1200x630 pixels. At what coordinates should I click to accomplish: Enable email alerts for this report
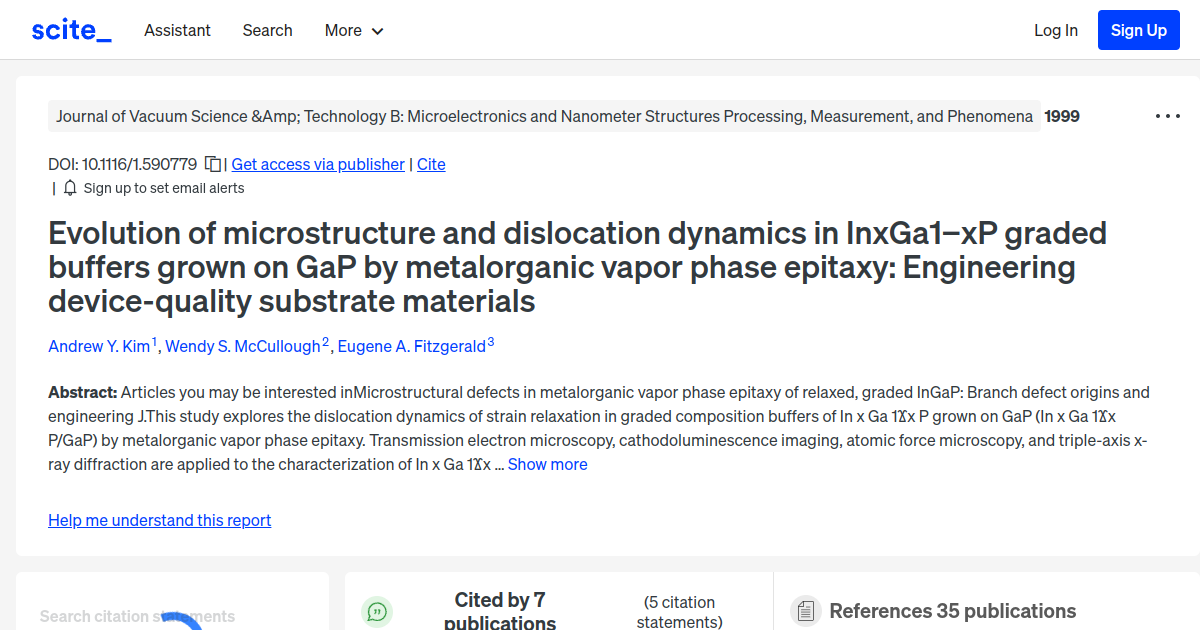[x=164, y=187]
